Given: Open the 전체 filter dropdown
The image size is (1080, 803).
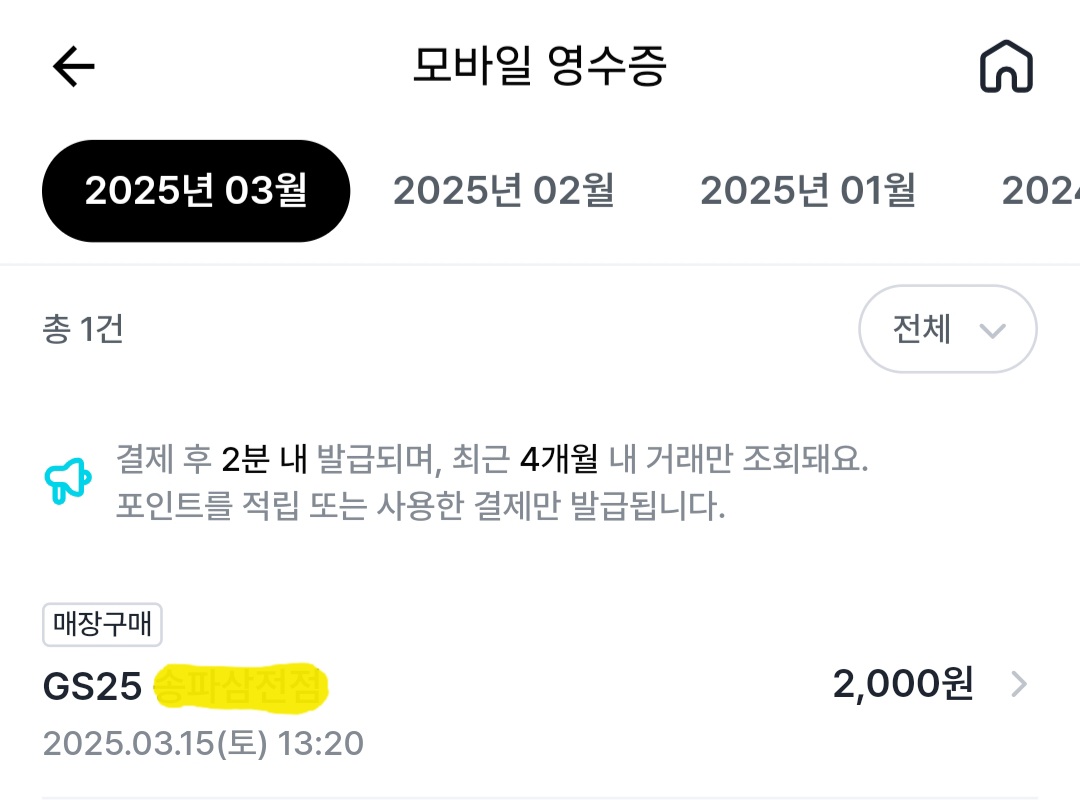Looking at the screenshot, I should tap(947, 329).
